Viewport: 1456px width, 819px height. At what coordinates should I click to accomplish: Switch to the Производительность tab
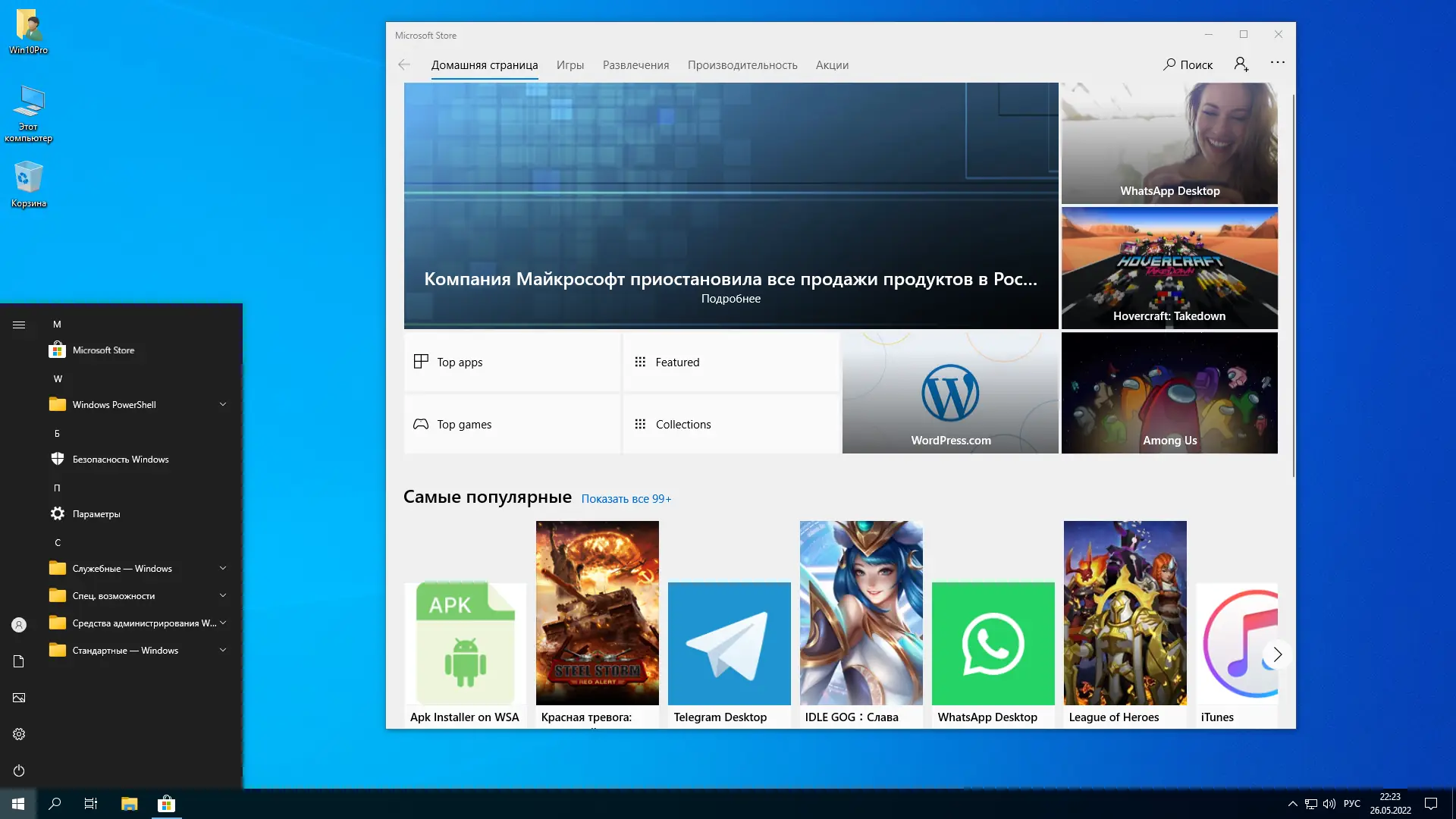(742, 65)
